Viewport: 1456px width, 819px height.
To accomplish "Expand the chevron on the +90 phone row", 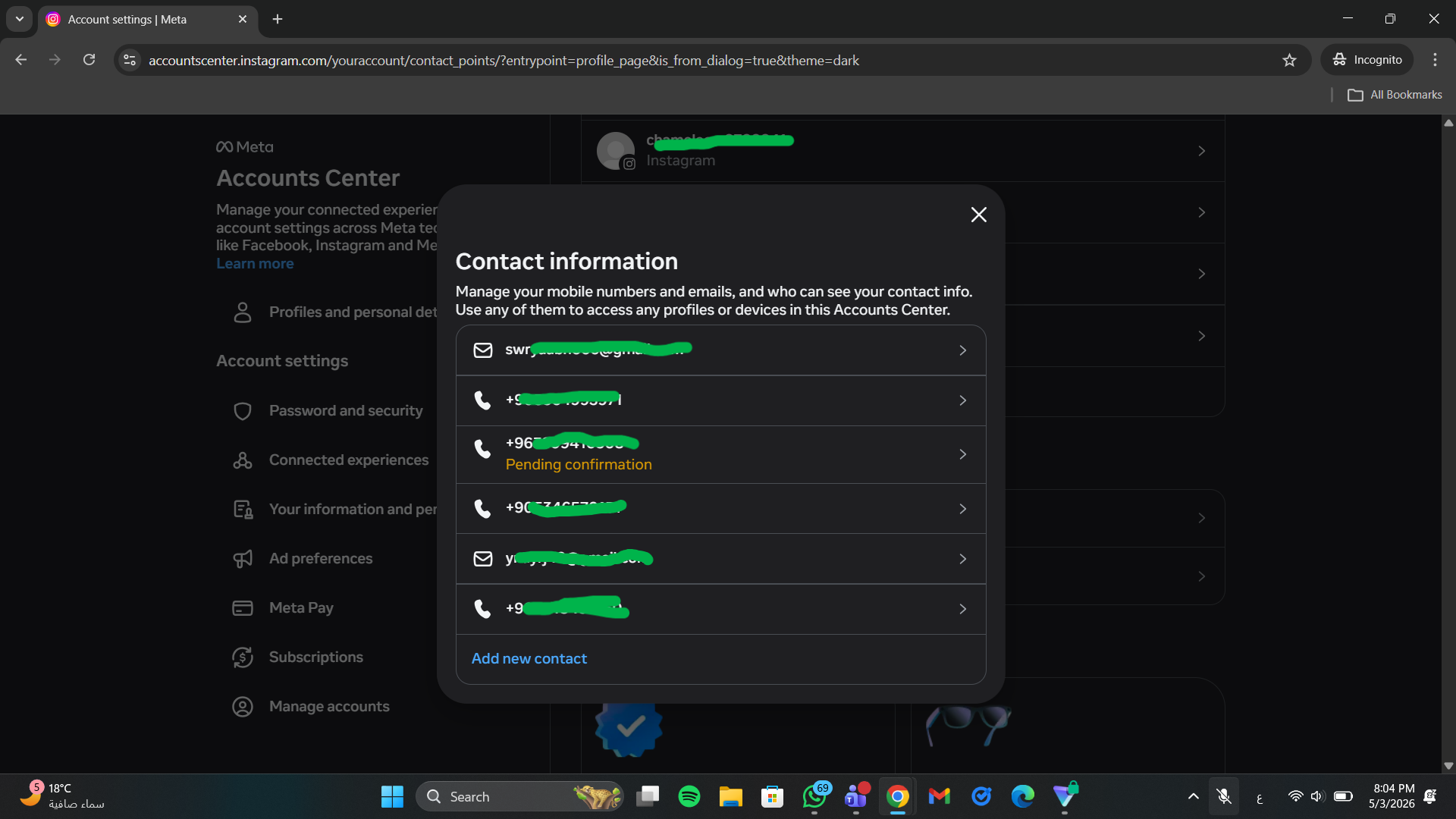I will [x=962, y=509].
